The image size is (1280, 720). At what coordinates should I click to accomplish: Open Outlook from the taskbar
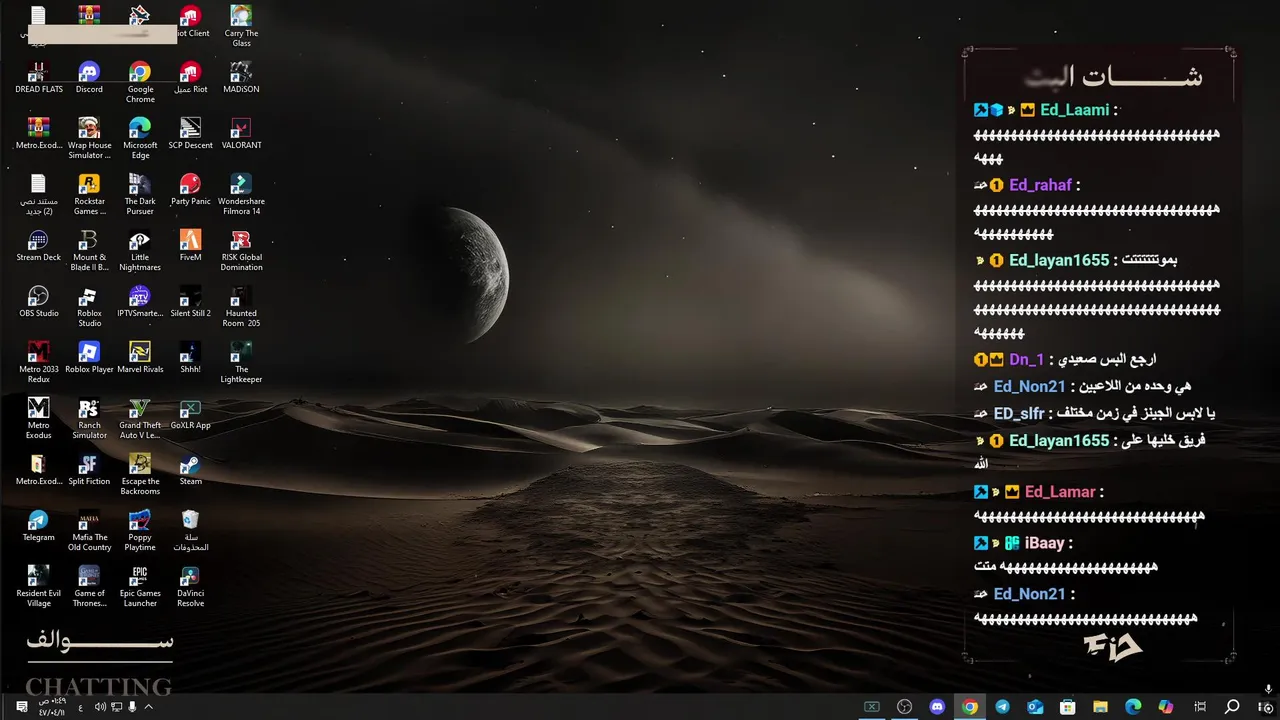pos(1035,707)
